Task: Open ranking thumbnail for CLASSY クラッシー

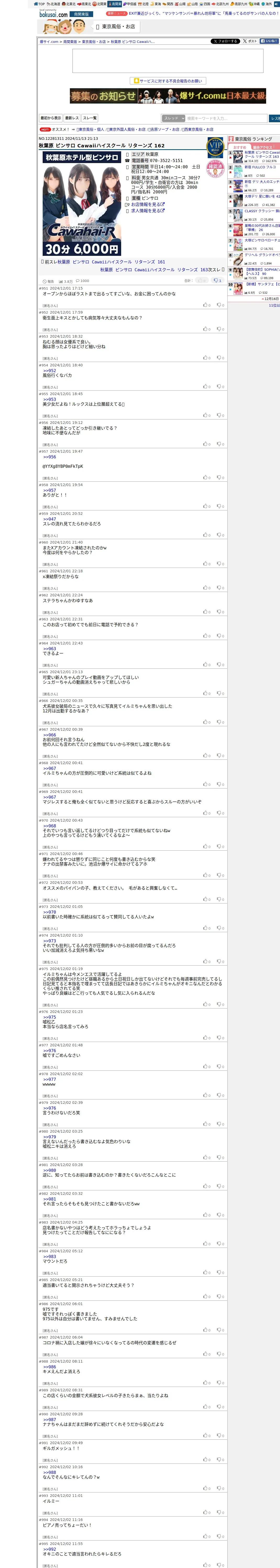Action: tap(238, 216)
